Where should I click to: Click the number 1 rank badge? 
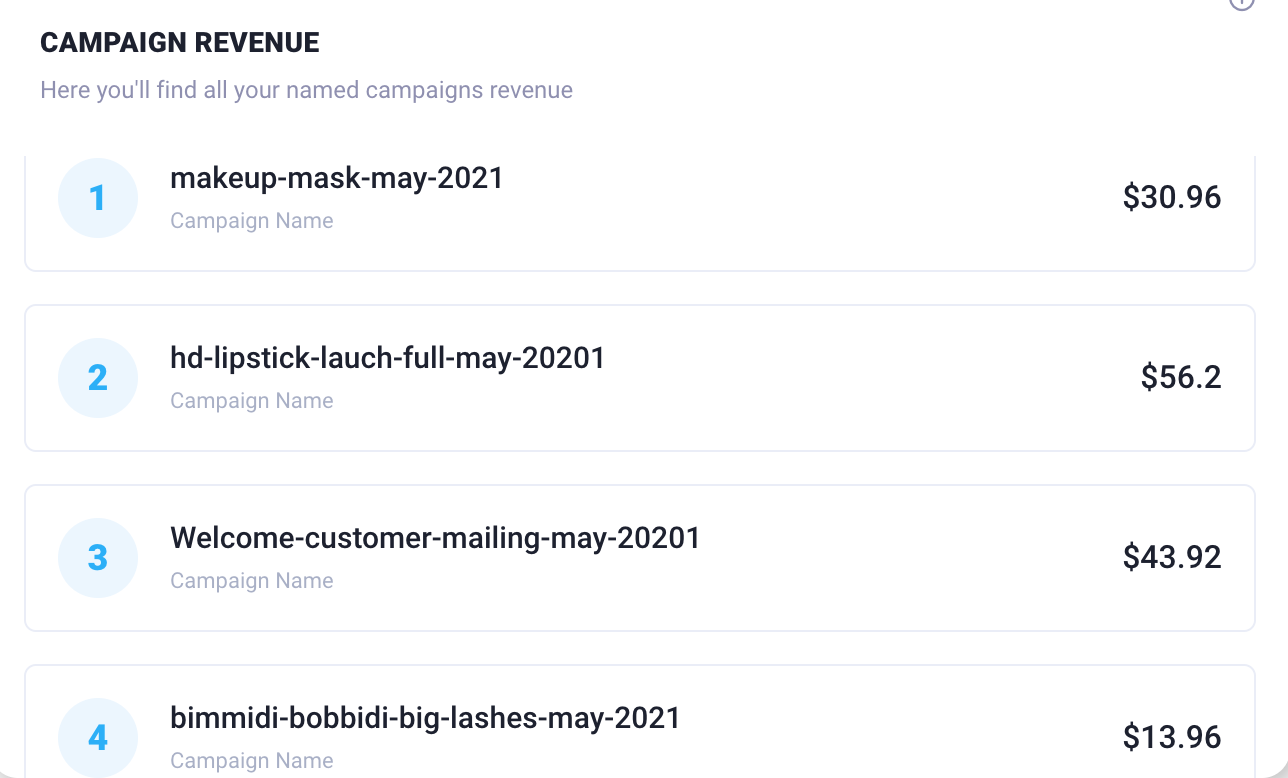tap(98, 198)
